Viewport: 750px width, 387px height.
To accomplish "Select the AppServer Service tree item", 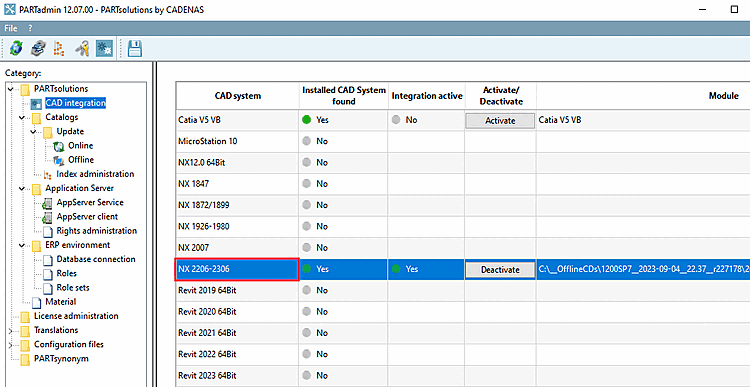I will click(x=90, y=202).
